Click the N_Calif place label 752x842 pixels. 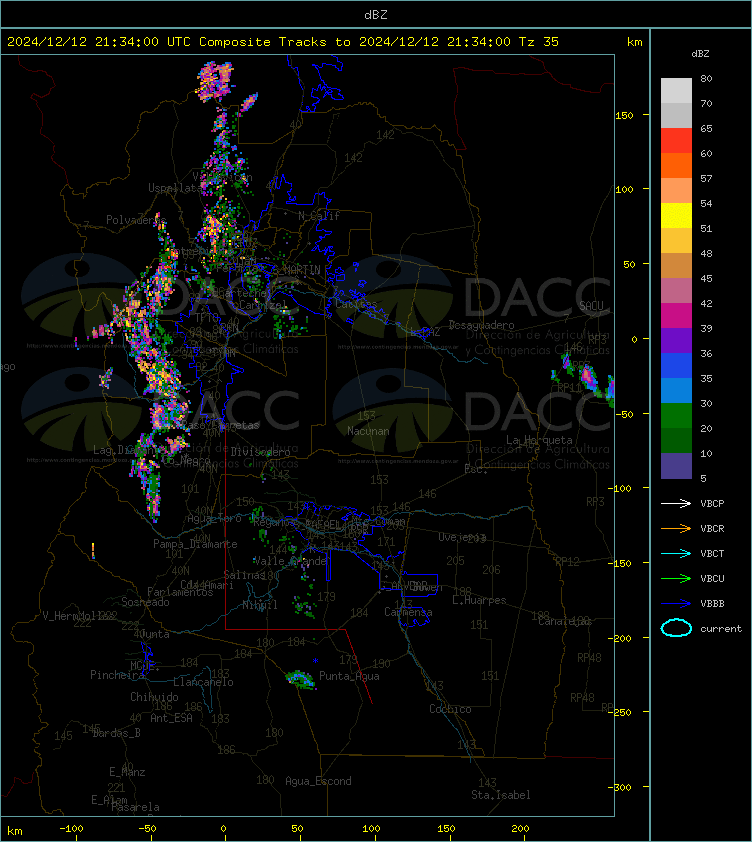coord(319,216)
